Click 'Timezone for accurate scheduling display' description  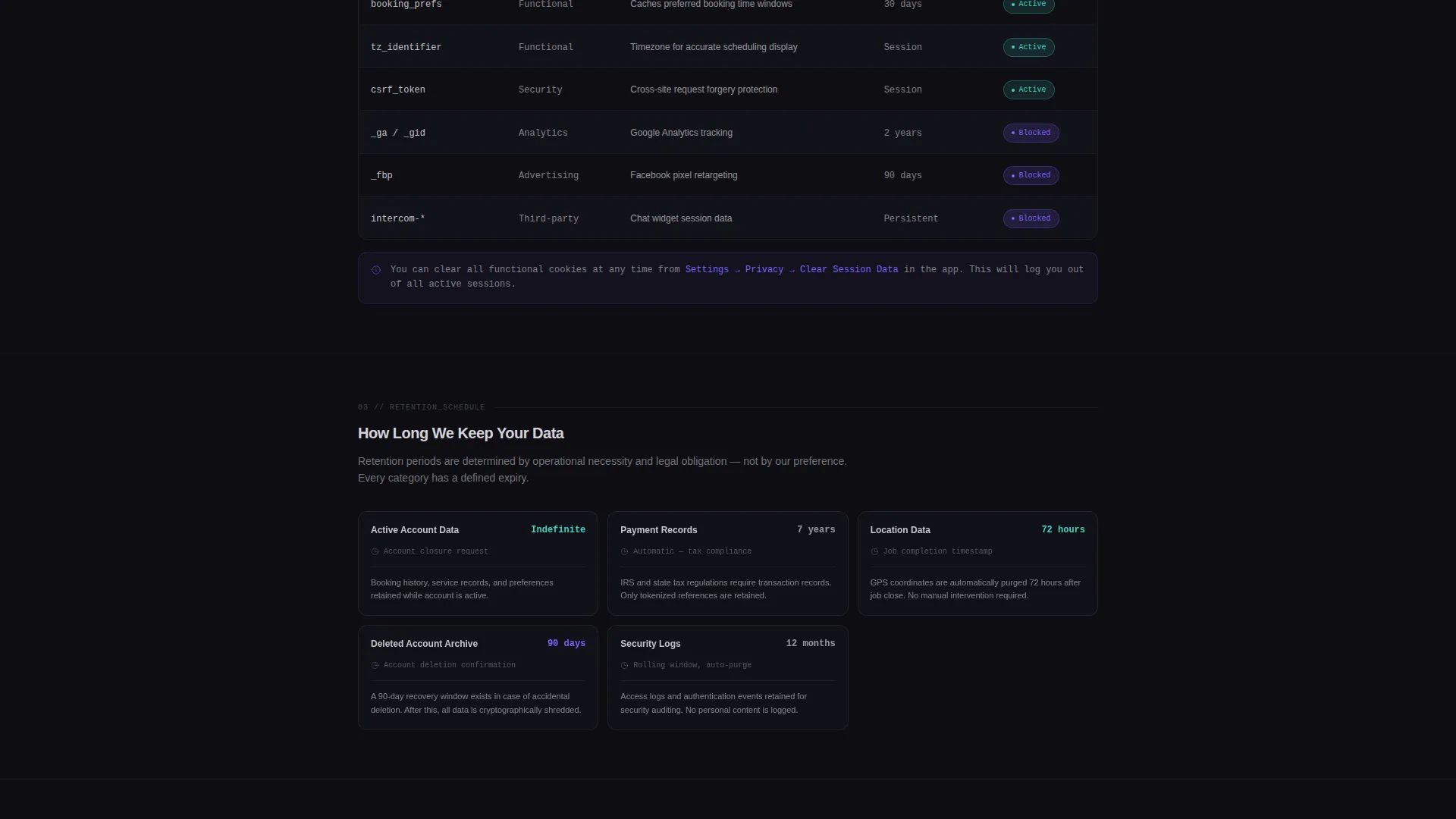(x=714, y=47)
